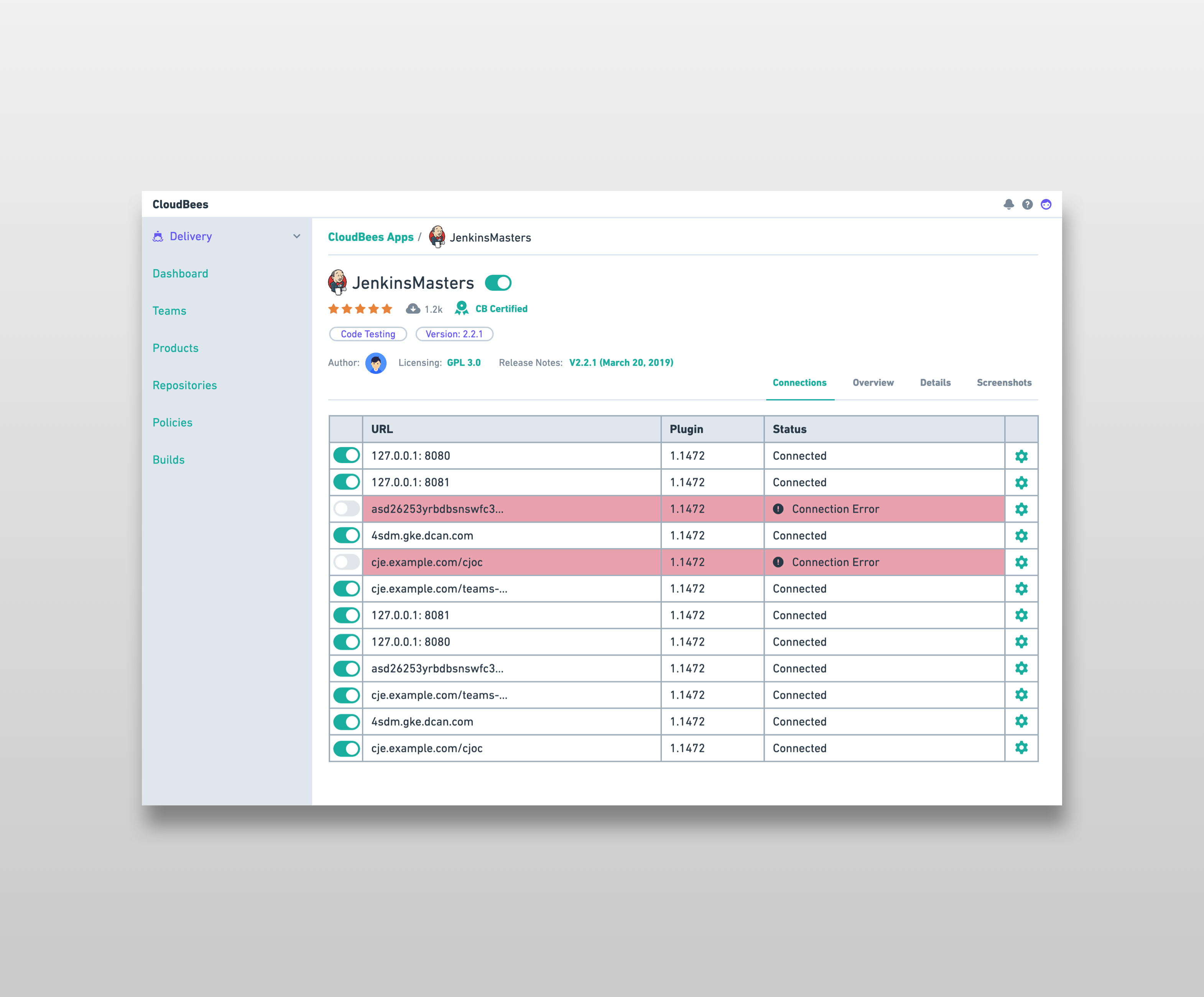Click the Plugin column header
The width and height of the screenshot is (1204, 997).
click(686, 429)
